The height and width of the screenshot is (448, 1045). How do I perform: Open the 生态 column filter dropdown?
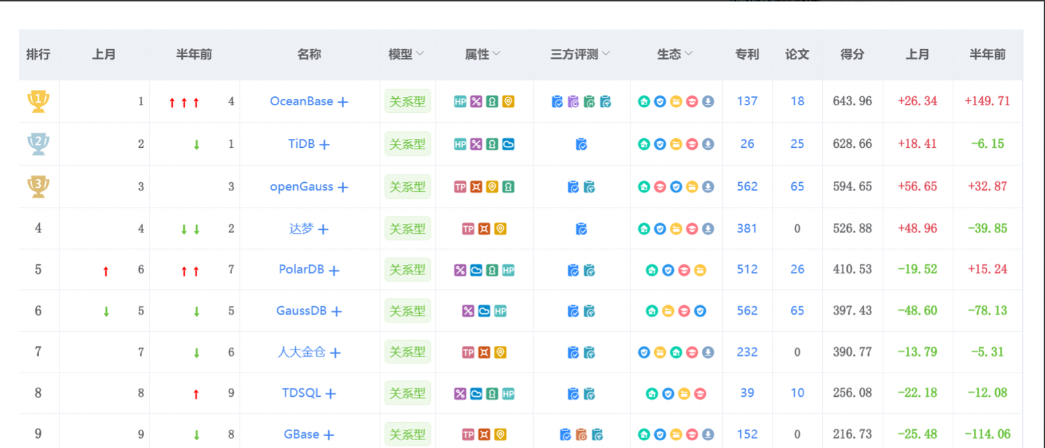point(688,55)
